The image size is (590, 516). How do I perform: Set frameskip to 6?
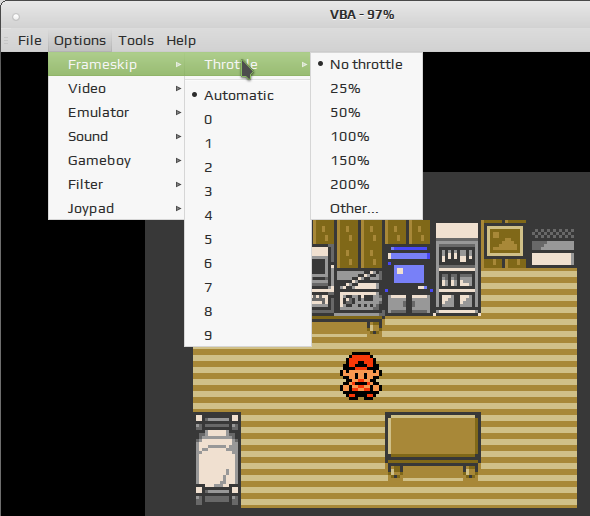[x=248, y=263]
